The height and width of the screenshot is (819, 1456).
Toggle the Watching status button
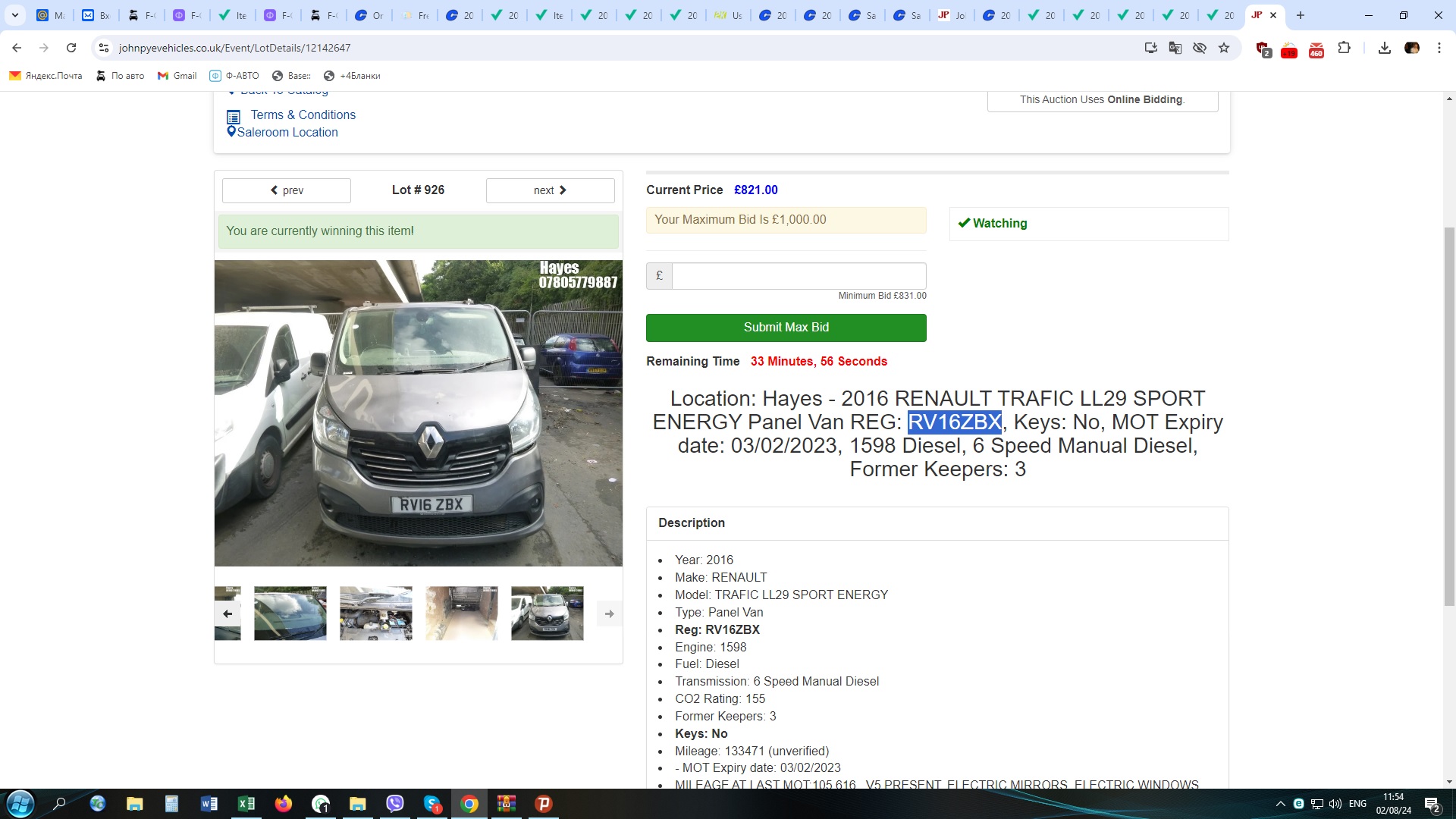click(1088, 224)
